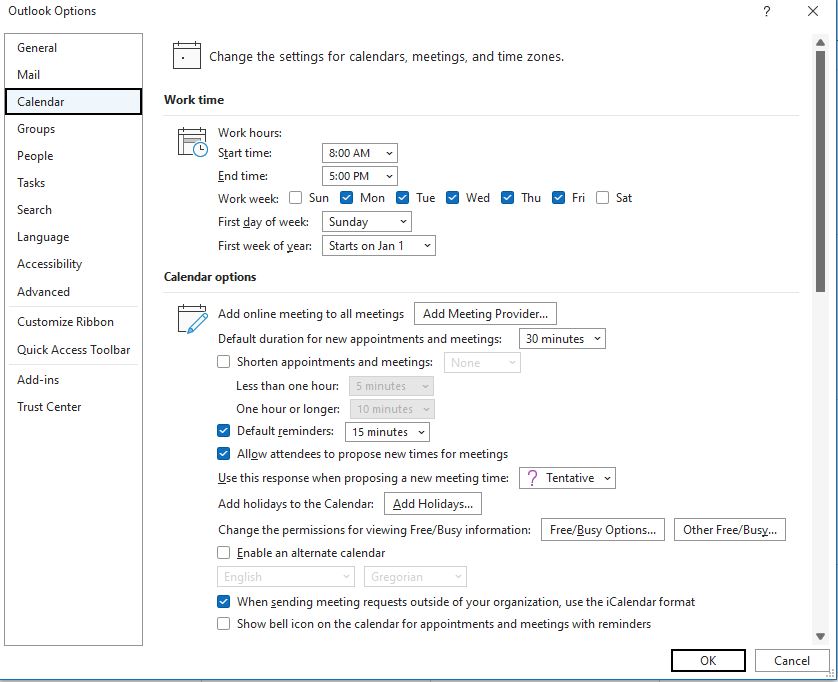The width and height of the screenshot is (838, 682).
Task: Toggle the iCalendar format checkbox
Action: click(x=223, y=601)
